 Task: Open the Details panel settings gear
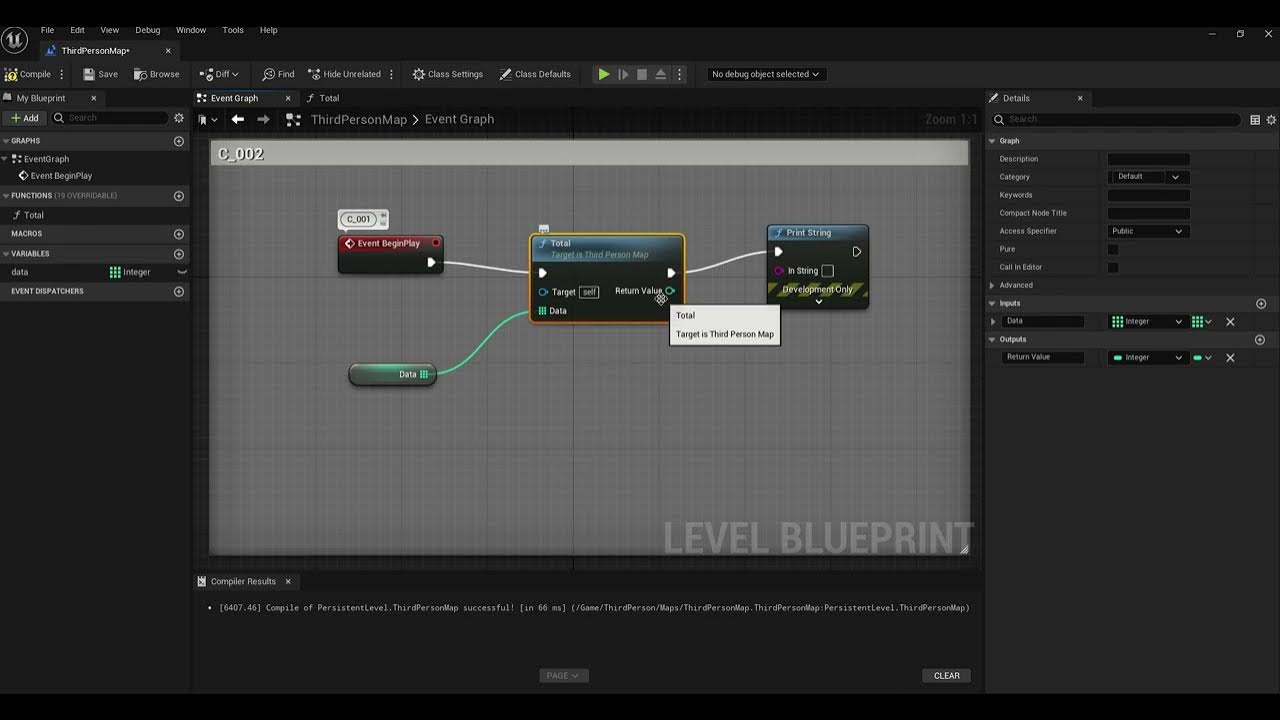coord(1271,119)
